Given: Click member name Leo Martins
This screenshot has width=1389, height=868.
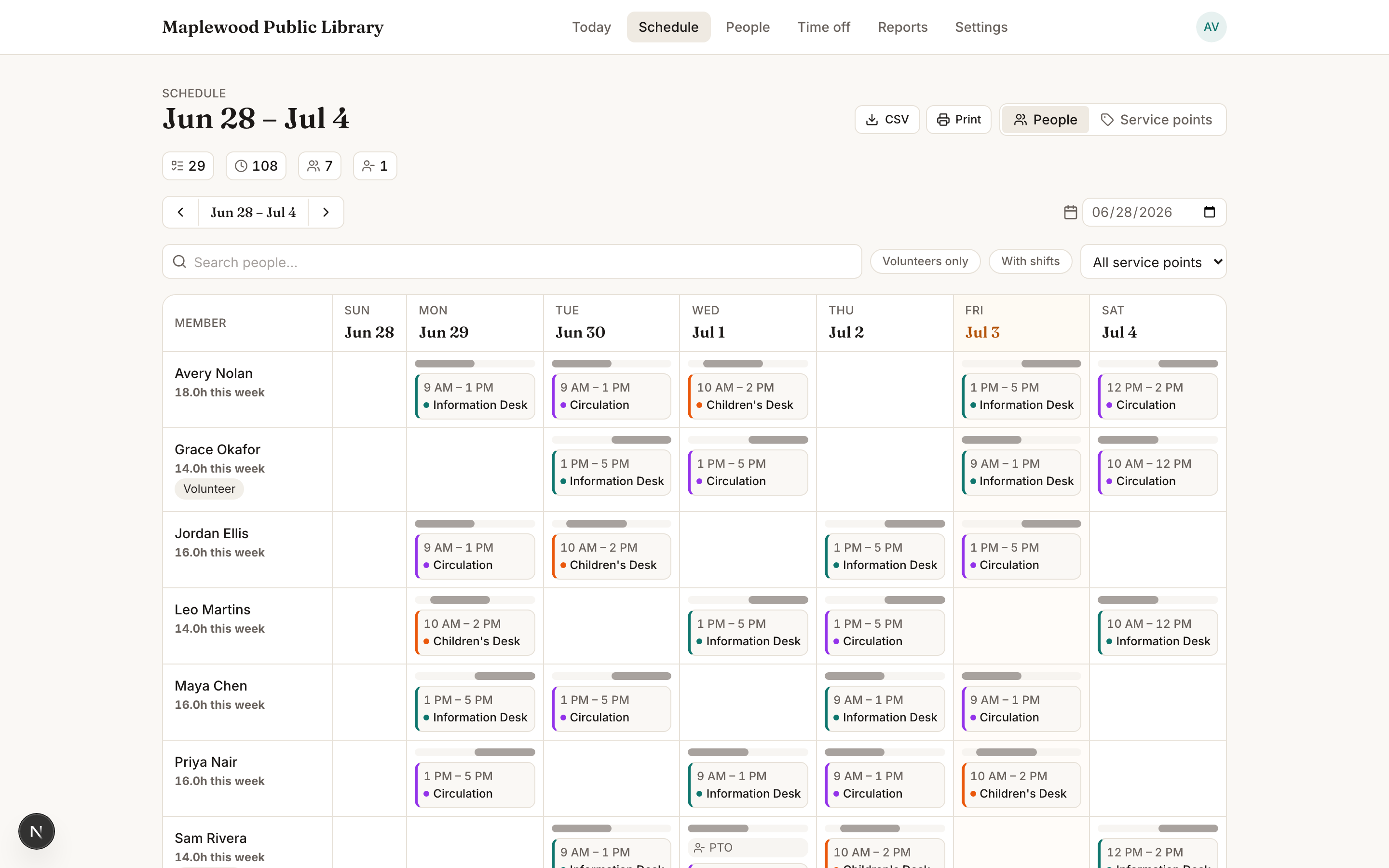Looking at the screenshot, I should click(212, 610).
